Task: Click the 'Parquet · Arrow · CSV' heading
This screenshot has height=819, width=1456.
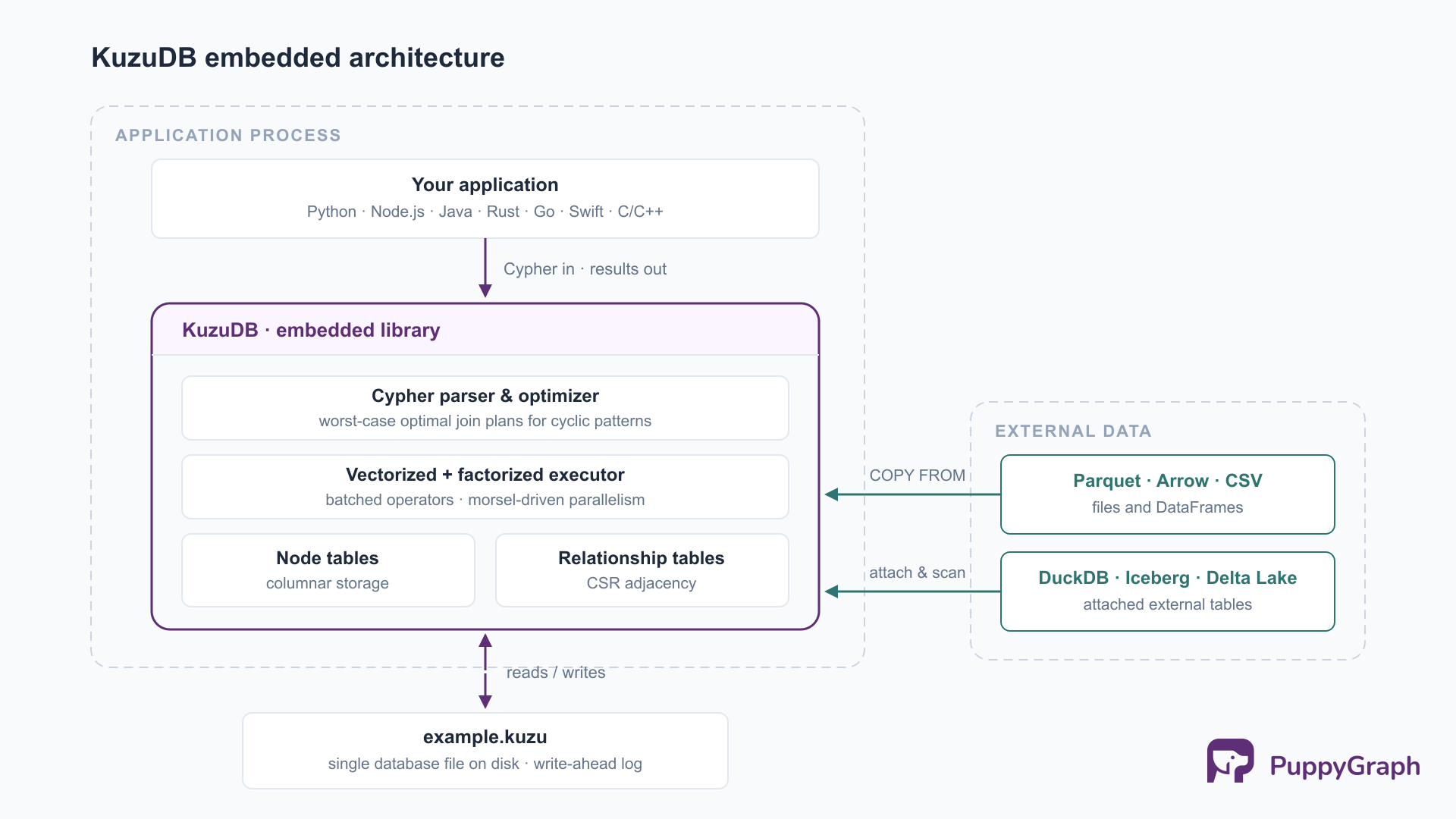Action: click(x=1168, y=480)
